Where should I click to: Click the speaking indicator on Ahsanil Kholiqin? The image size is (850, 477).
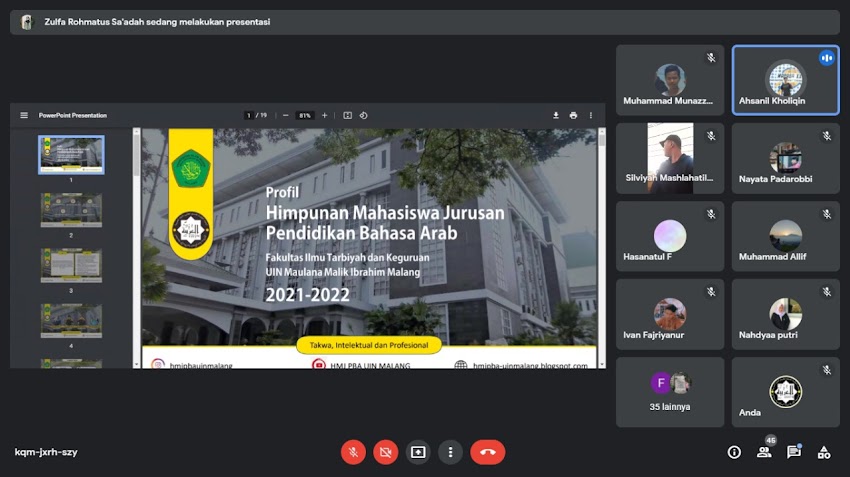point(827,58)
